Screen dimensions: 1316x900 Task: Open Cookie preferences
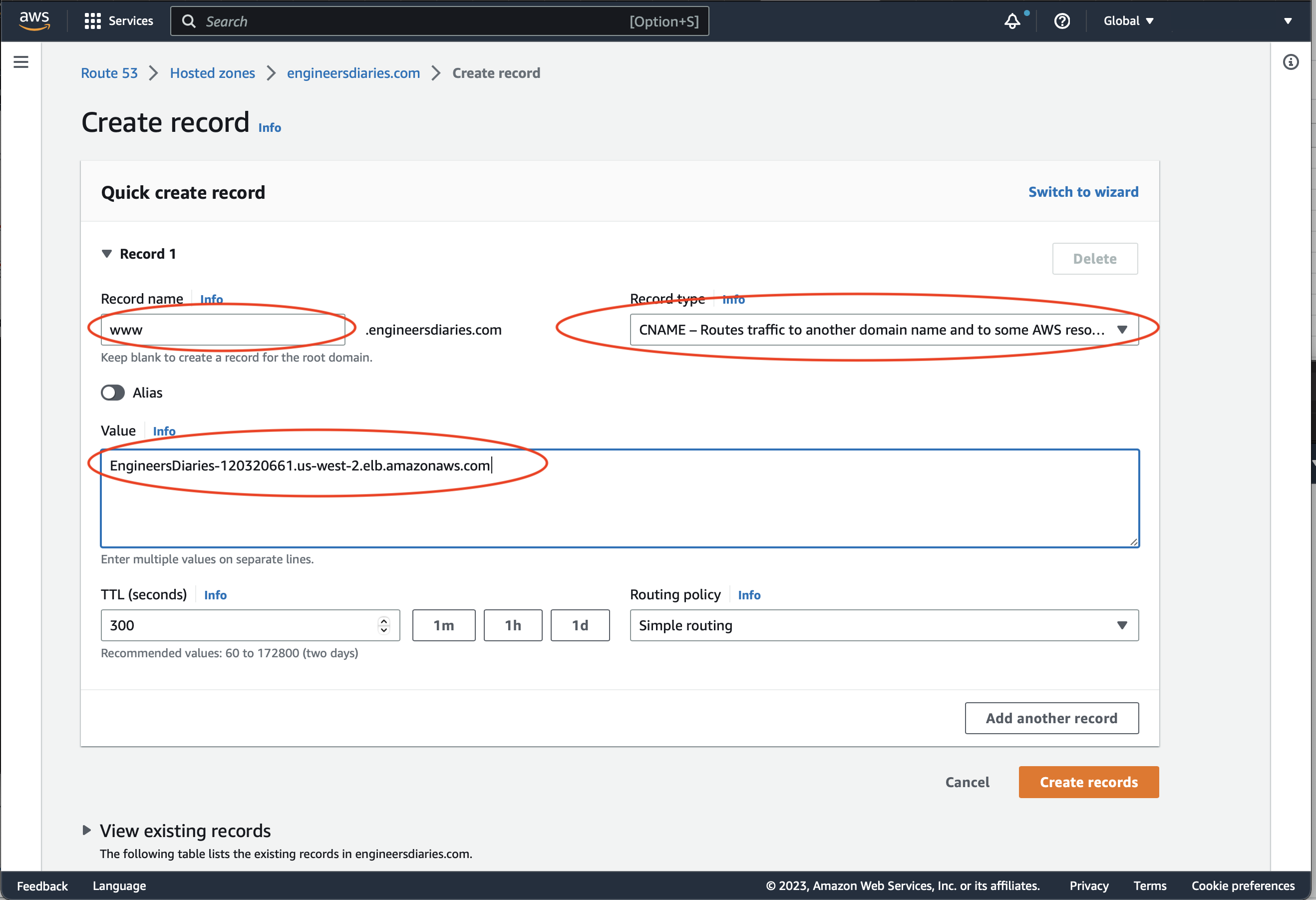pyautogui.click(x=1243, y=886)
